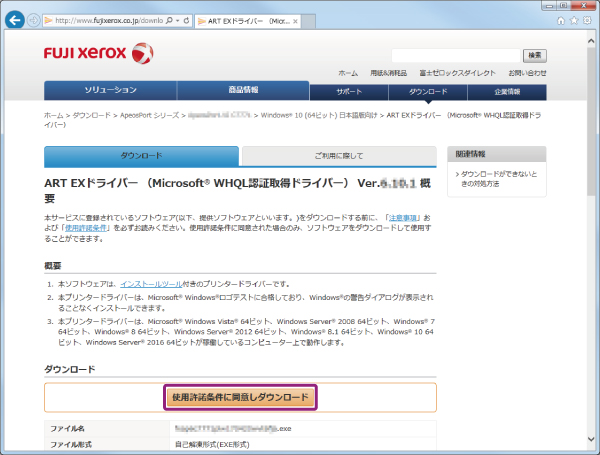The height and width of the screenshot is (455, 600).
Task: Click the refresh icon in address bar
Action: click(x=184, y=20)
